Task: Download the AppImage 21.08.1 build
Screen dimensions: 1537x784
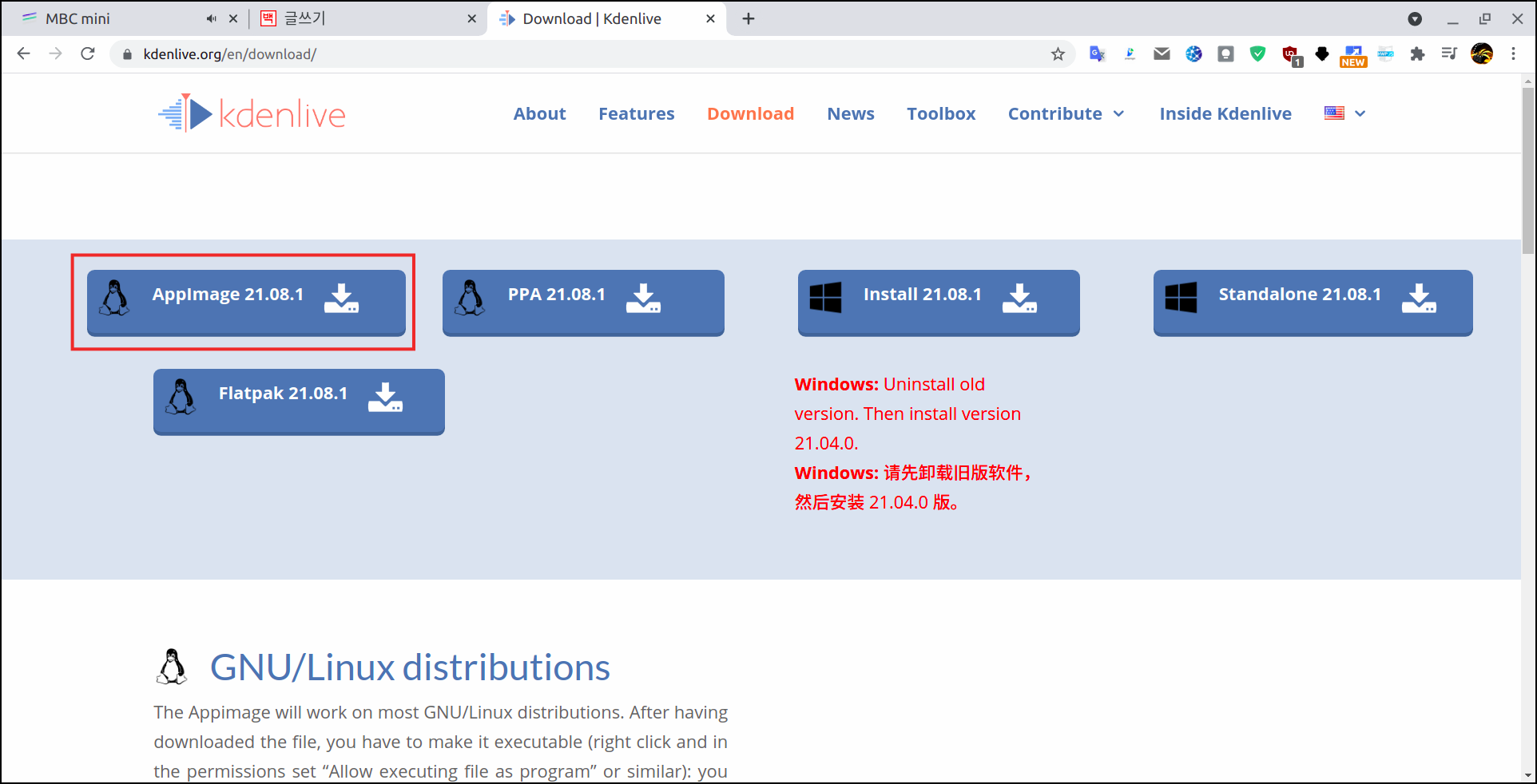Action: 246,303
